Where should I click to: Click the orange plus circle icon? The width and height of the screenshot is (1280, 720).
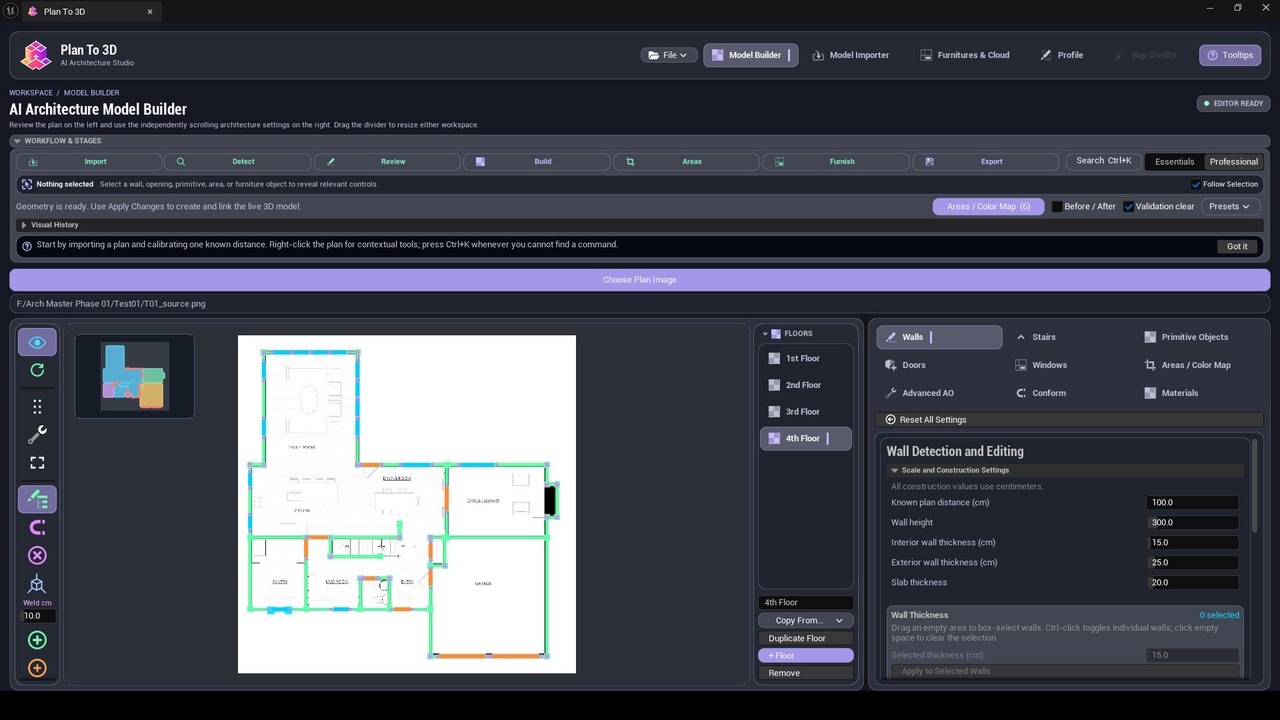pyautogui.click(x=37, y=668)
